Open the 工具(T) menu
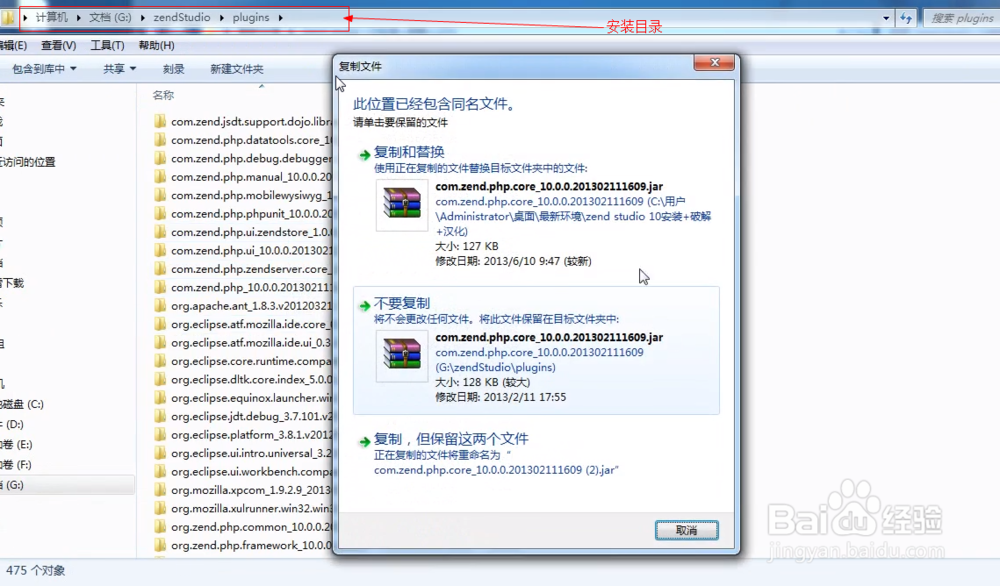1000x586 pixels. point(107,45)
